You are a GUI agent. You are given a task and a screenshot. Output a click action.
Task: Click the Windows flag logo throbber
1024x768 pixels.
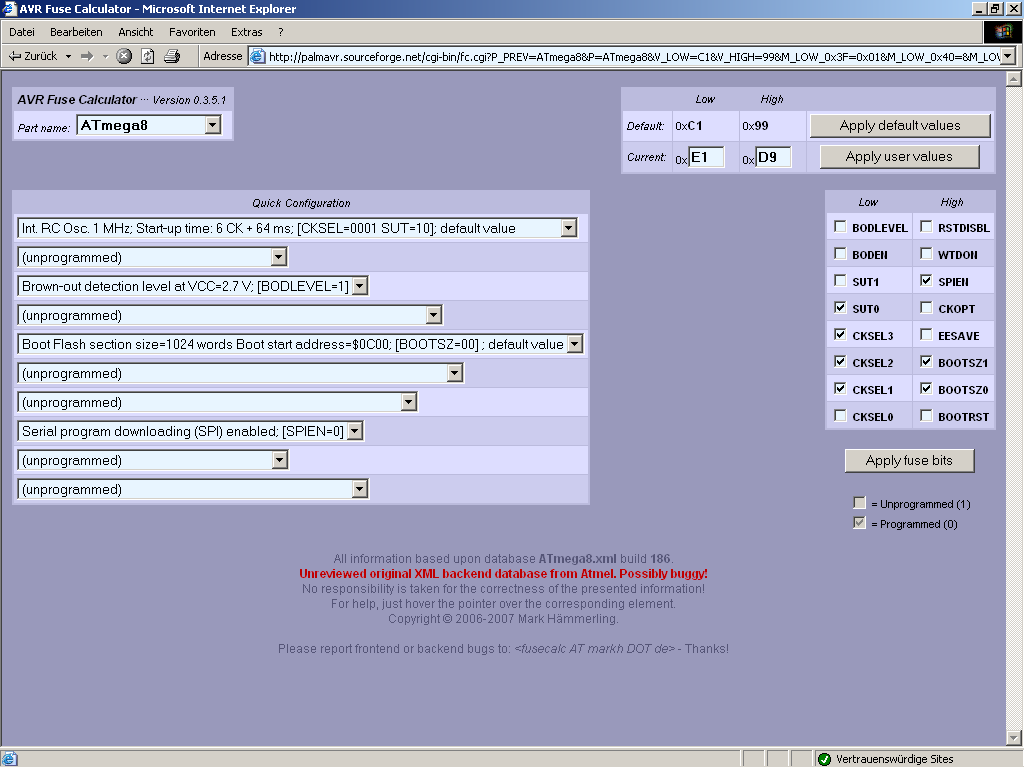click(x=1002, y=32)
